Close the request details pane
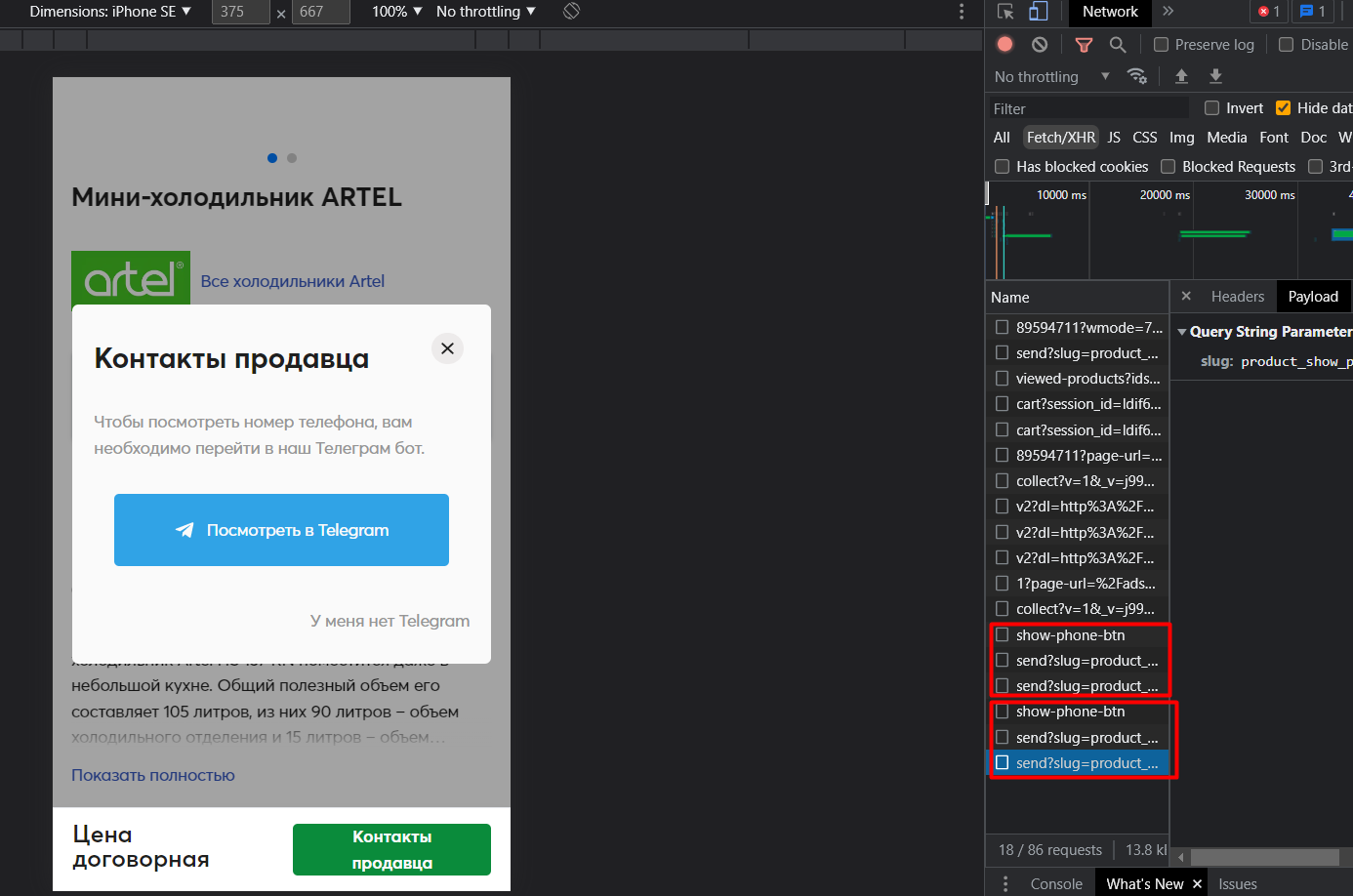This screenshot has height=896, width=1353. click(1186, 296)
